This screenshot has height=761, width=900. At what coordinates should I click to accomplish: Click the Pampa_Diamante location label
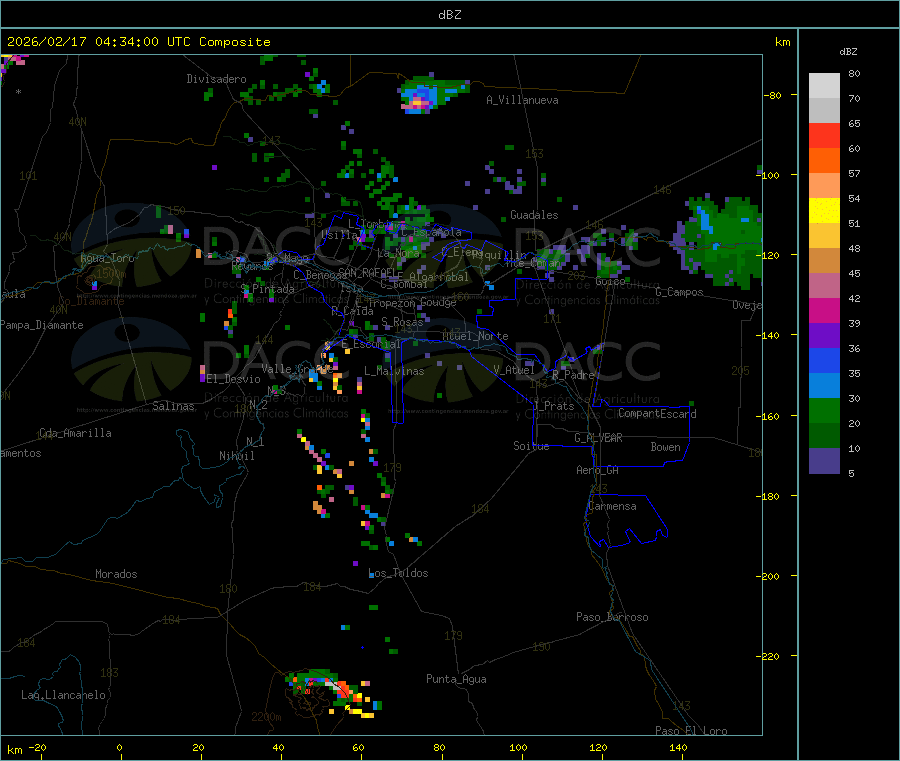point(41,325)
